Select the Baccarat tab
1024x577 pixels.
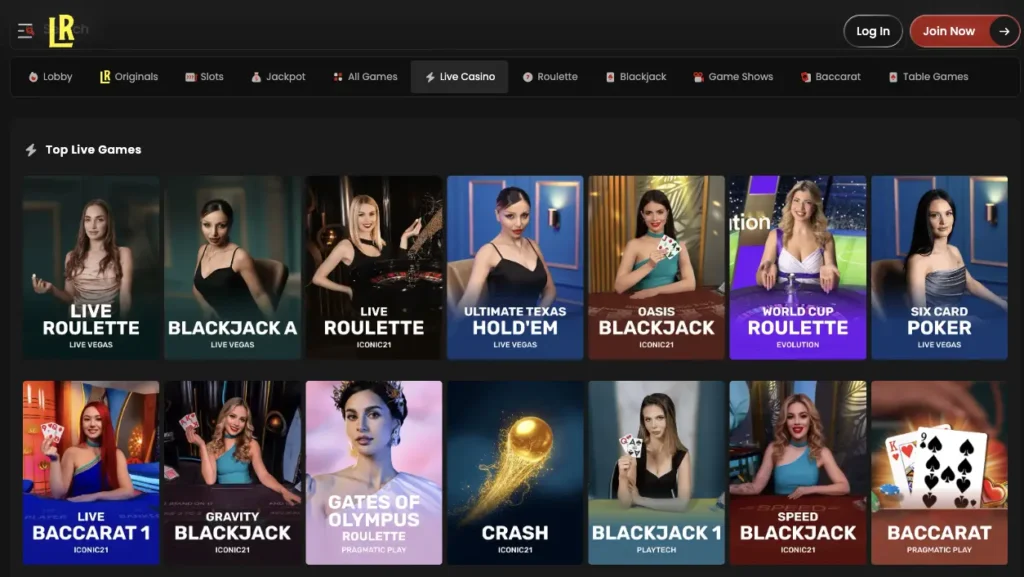point(831,77)
